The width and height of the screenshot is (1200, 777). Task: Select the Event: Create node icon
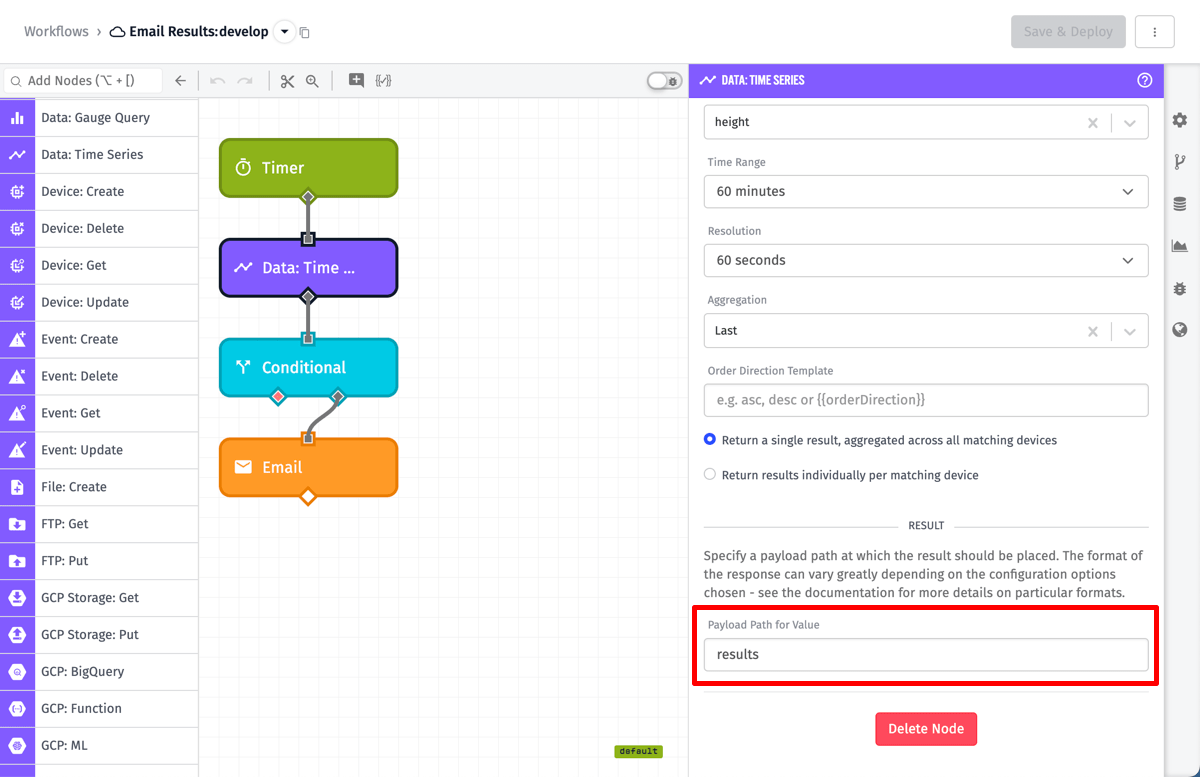[17, 340]
